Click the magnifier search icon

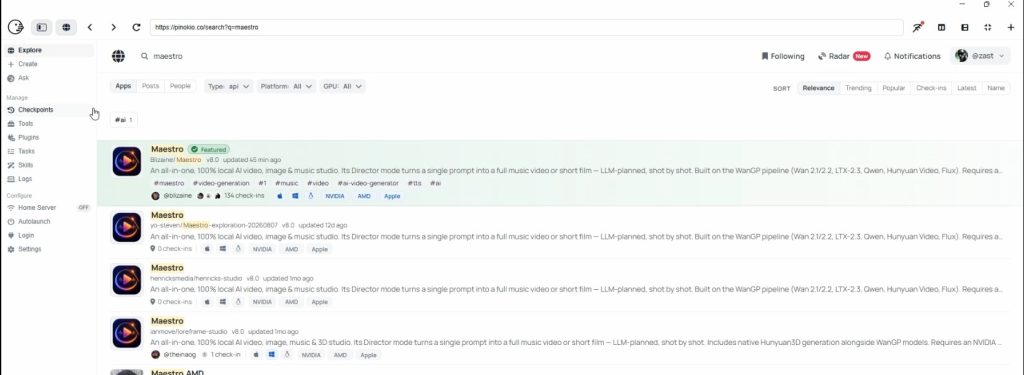145,56
